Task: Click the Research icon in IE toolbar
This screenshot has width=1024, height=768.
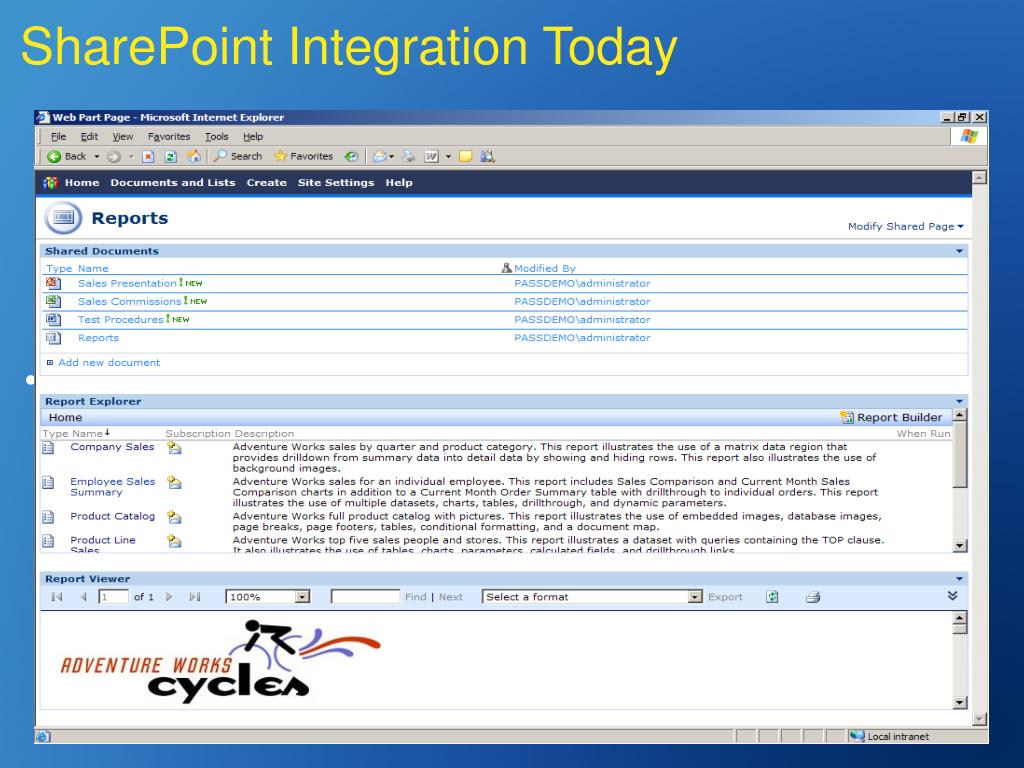Action: click(488, 156)
